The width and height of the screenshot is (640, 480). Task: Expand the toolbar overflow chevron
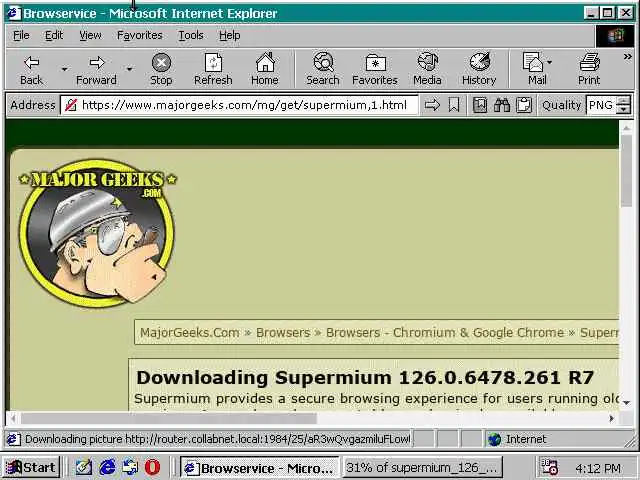[627, 57]
